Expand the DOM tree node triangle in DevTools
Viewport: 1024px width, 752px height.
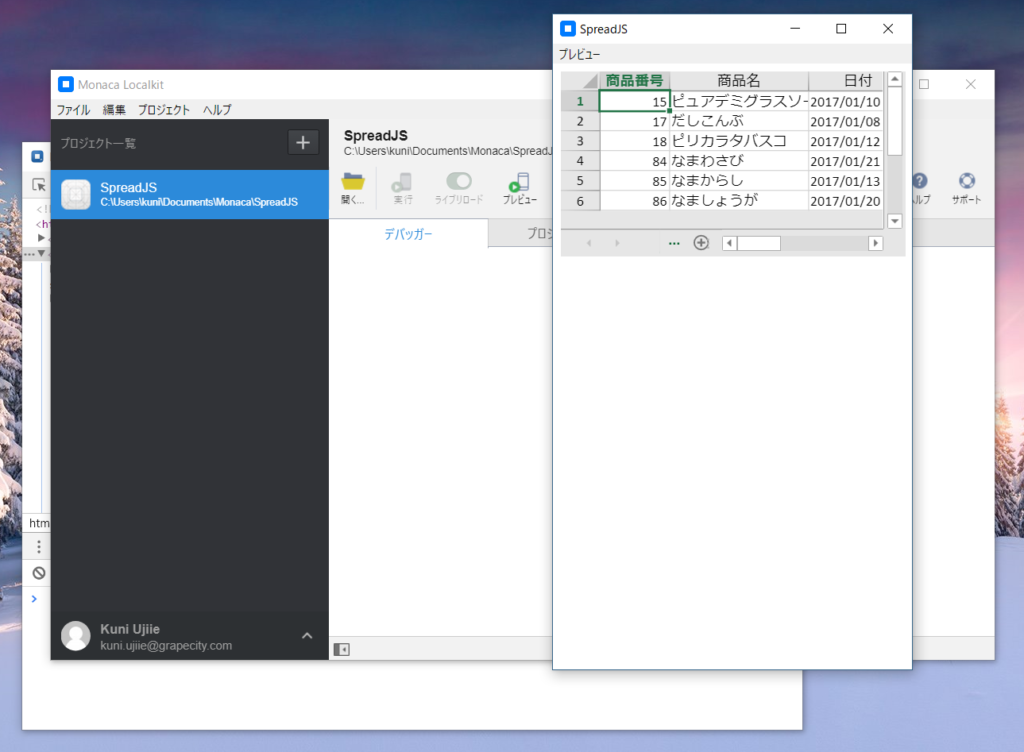tap(41, 238)
